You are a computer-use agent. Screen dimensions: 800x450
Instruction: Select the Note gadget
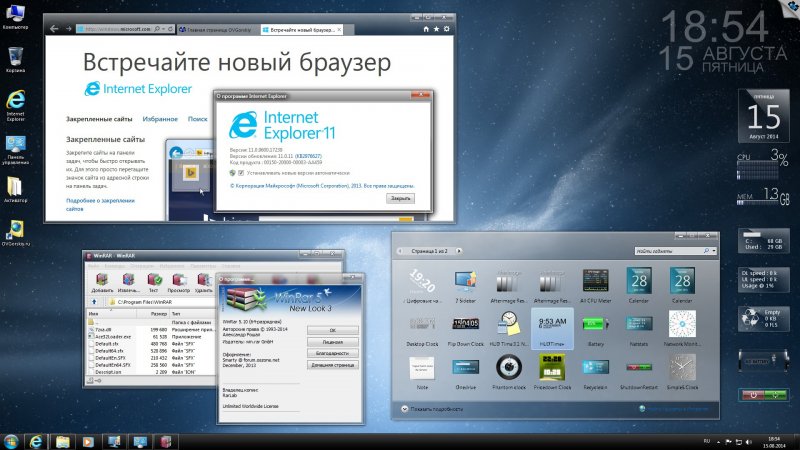422,372
